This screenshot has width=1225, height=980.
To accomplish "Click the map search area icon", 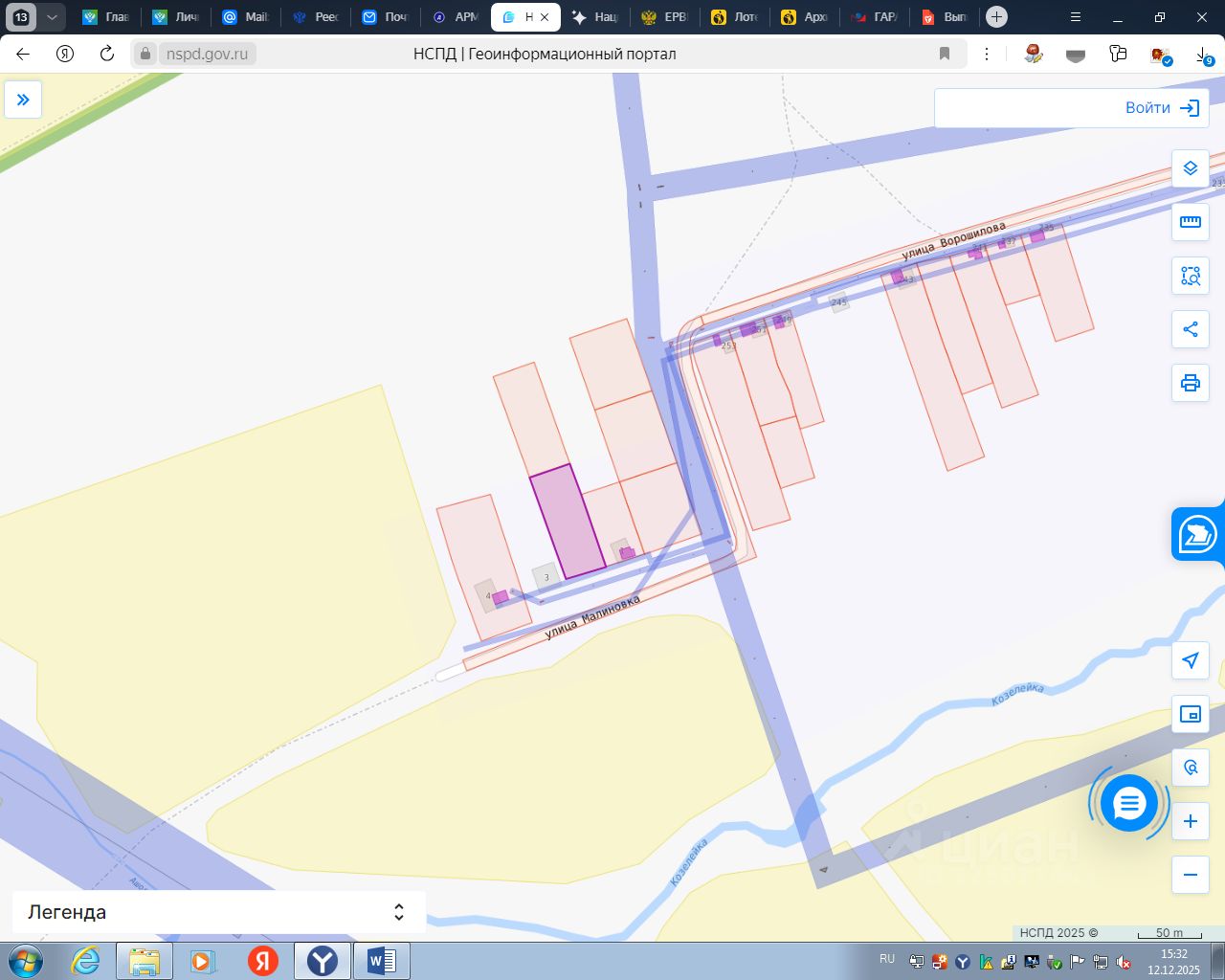I will point(1191,768).
